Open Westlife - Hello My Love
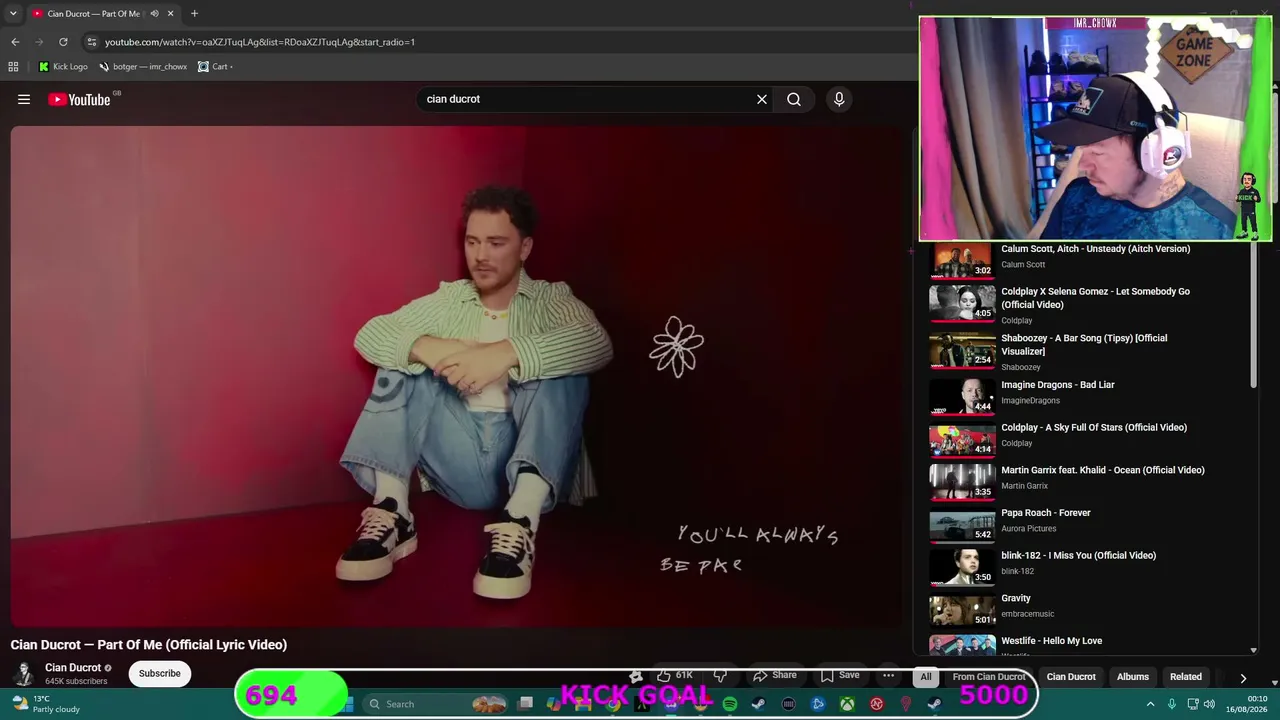Viewport: 1280px width, 720px height. [x=1051, y=641]
